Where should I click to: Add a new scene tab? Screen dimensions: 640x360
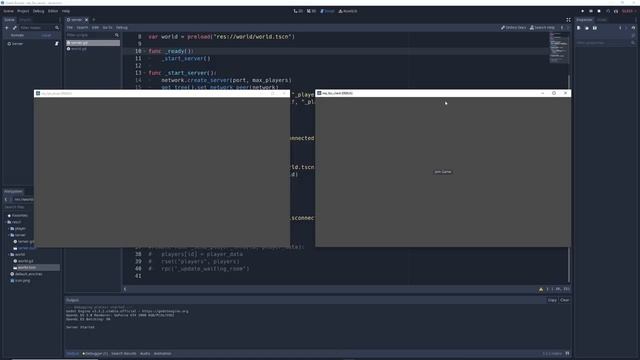point(93,20)
